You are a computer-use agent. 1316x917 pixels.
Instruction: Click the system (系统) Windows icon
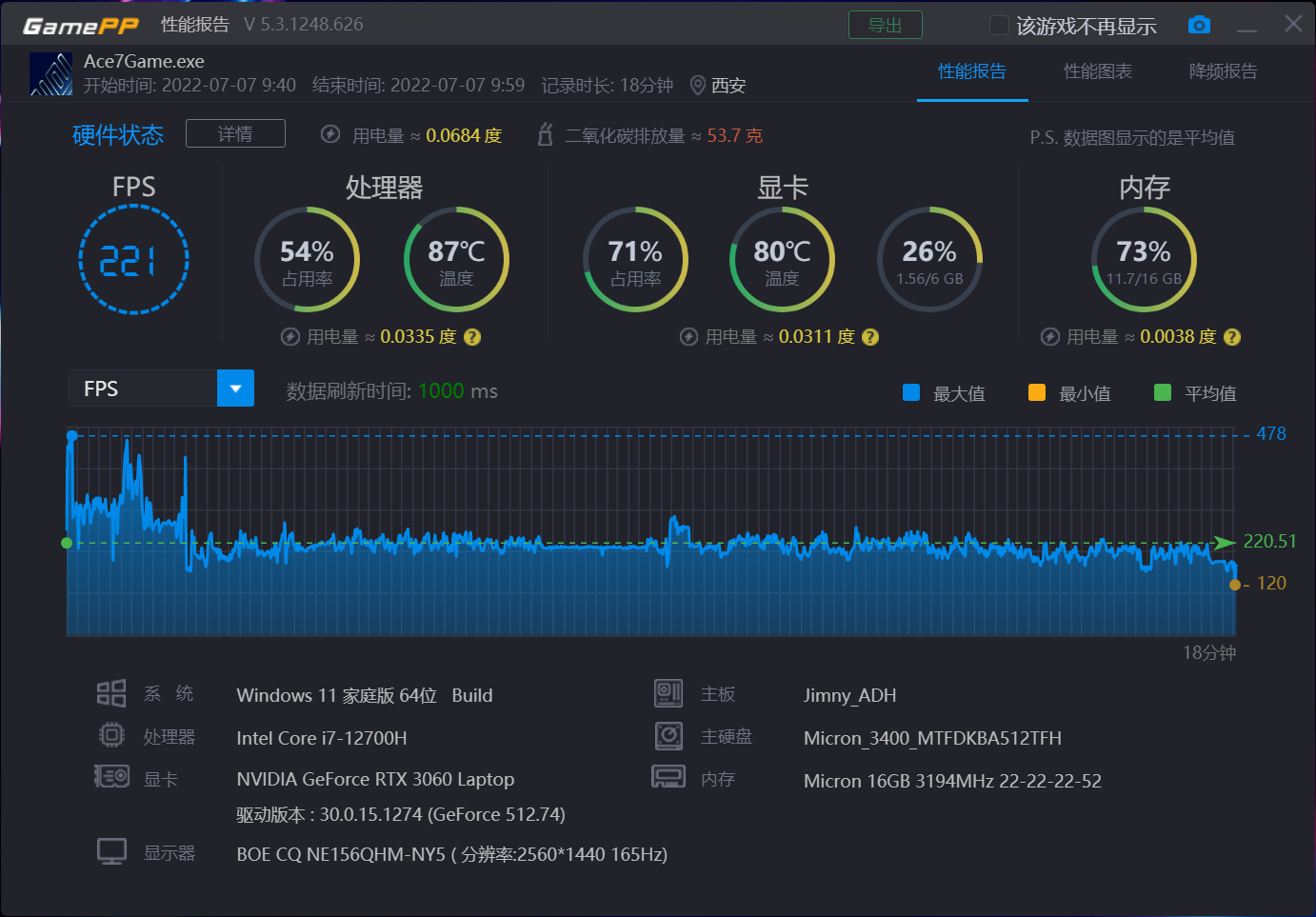(111, 693)
